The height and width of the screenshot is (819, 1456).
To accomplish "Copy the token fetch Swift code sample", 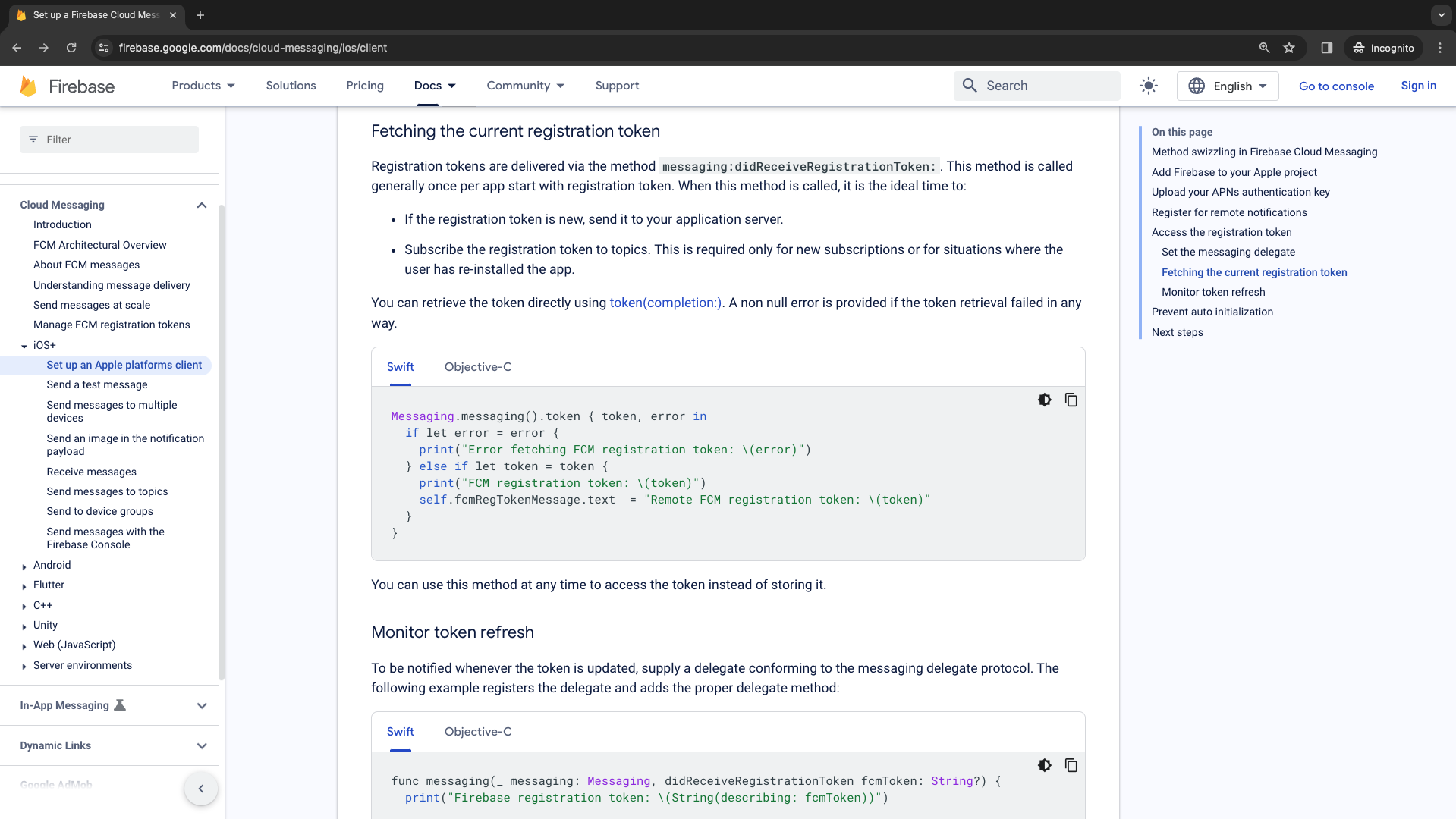I will [x=1071, y=400].
